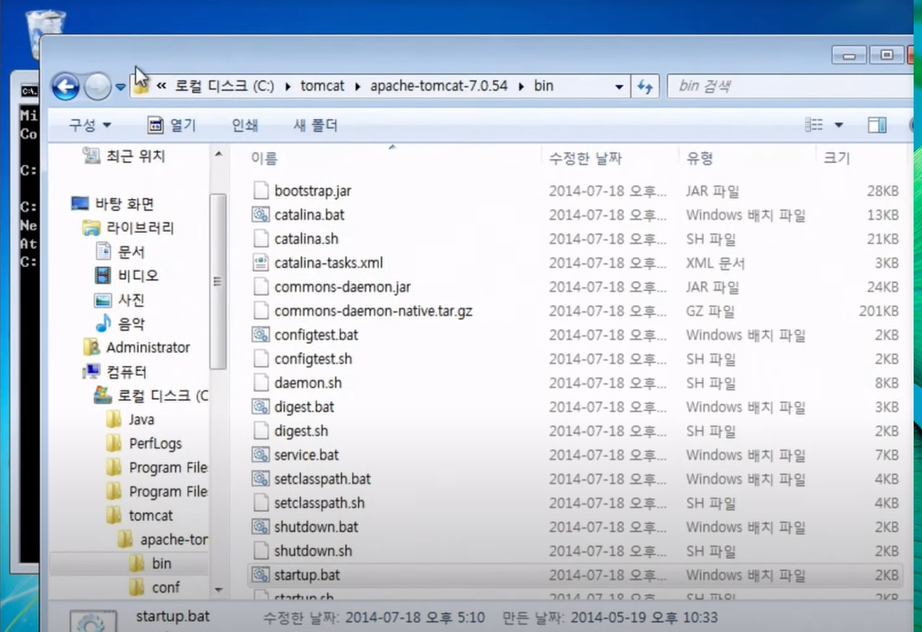Click command prompt window title icon
Image resolution: width=922 pixels, height=632 pixels.
point(29,91)
